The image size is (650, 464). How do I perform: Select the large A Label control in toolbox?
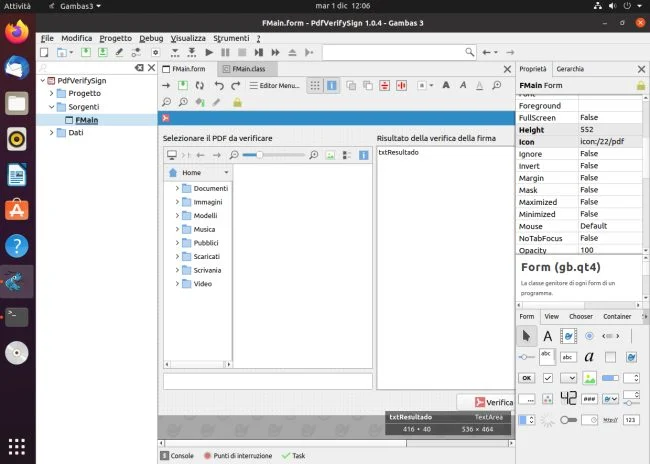[x=548, y=336]
